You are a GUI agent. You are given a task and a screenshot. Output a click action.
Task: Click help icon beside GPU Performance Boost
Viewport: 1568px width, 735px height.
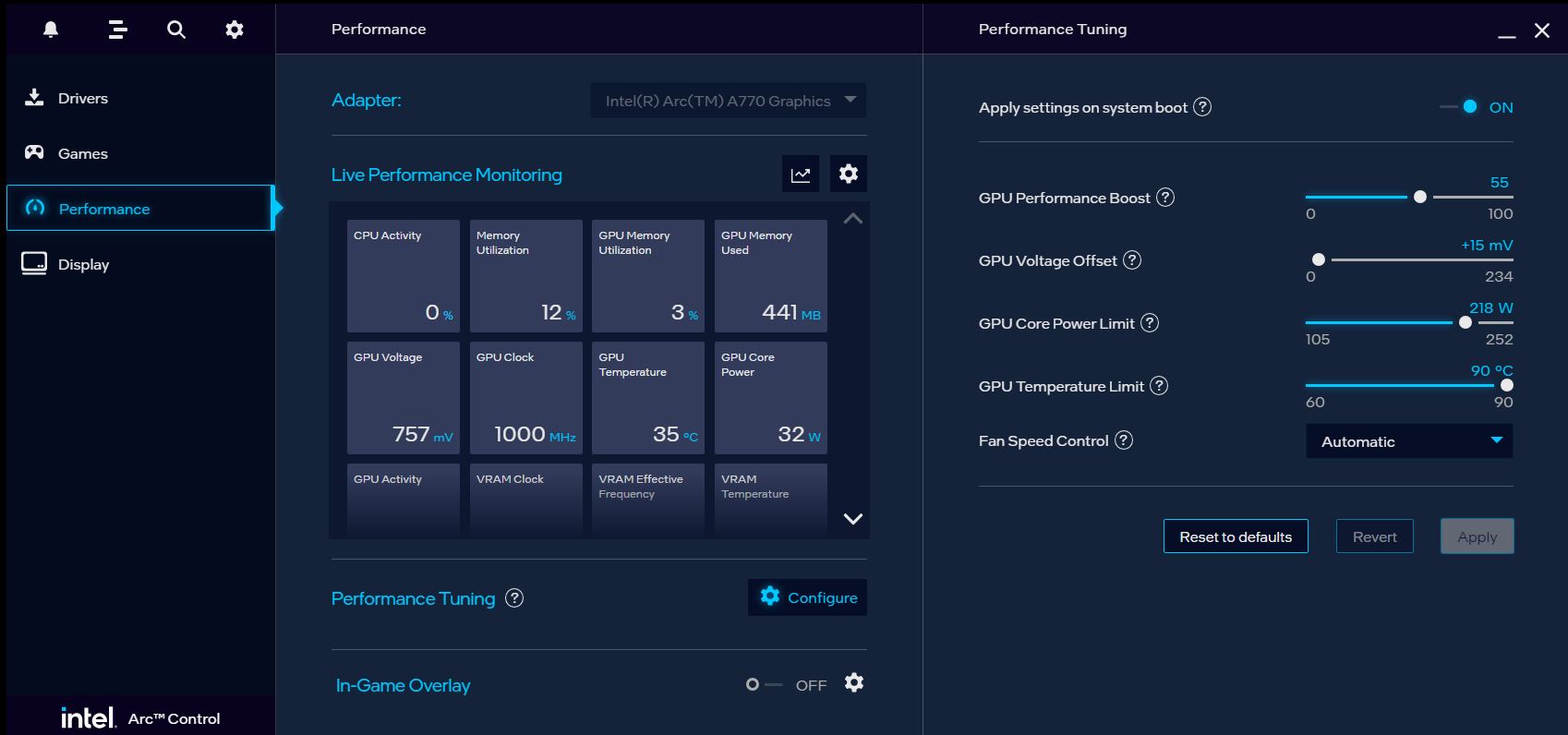point(1165,198)
